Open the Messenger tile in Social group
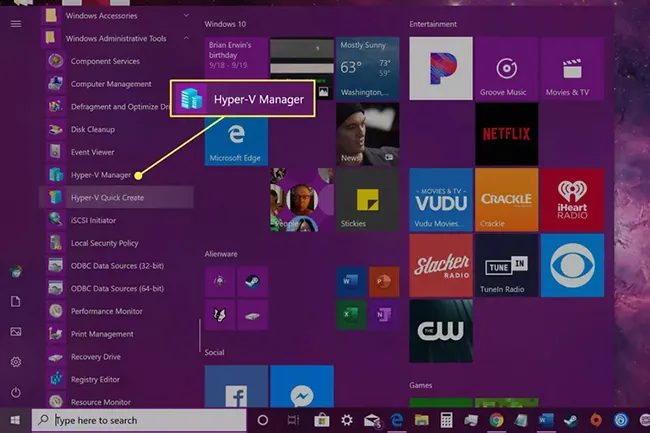The image size is (650, 433). click(302, 386)
